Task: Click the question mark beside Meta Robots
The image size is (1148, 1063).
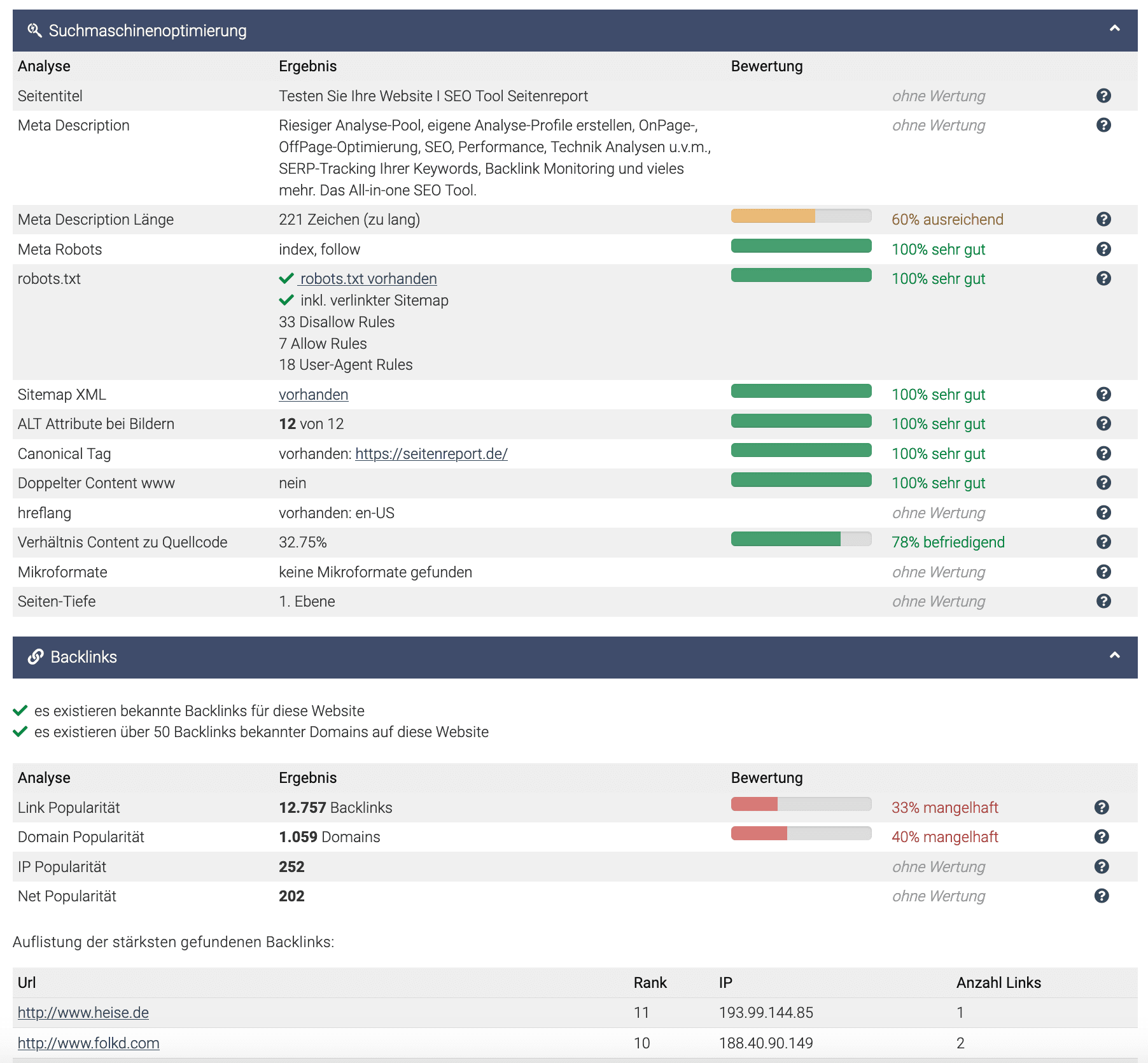Action: [x=1104, y=249]
